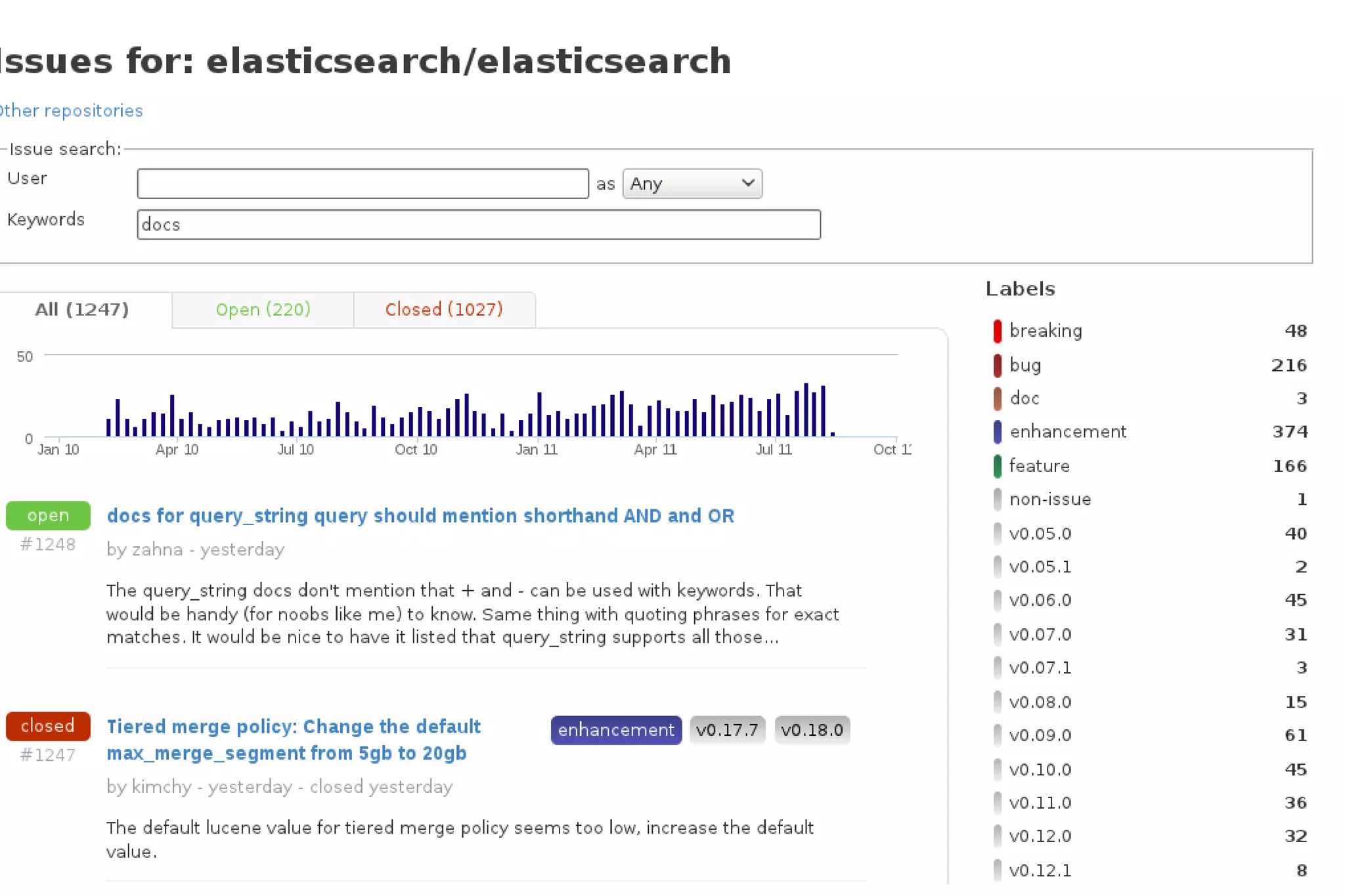Focus the User search input field
Viewport: 1345px width, 896px height.
(x=363, y=184)
